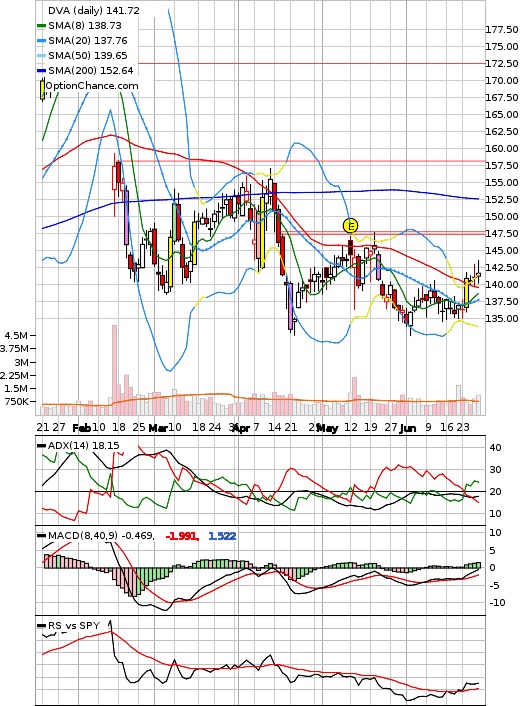Click the 'Apr' date axis label
This screenshot has width=526, height=706.
(x=241, y=428)
